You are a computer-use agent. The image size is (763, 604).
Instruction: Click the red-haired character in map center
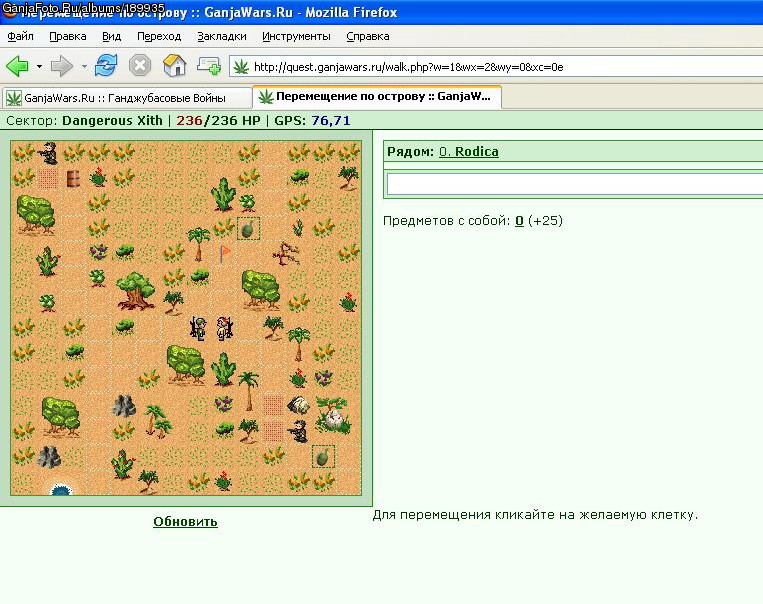pos(224,328)
